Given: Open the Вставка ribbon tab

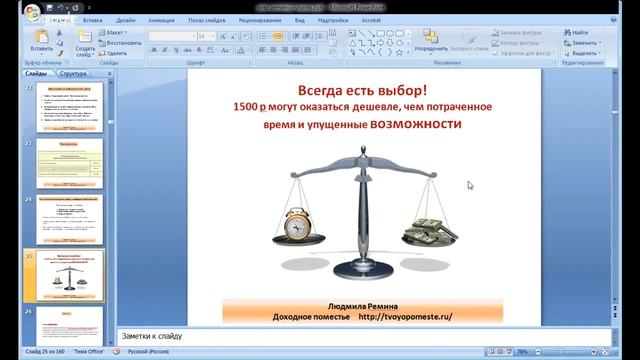Looking at the screenshot, I should [x=93, y=20].
